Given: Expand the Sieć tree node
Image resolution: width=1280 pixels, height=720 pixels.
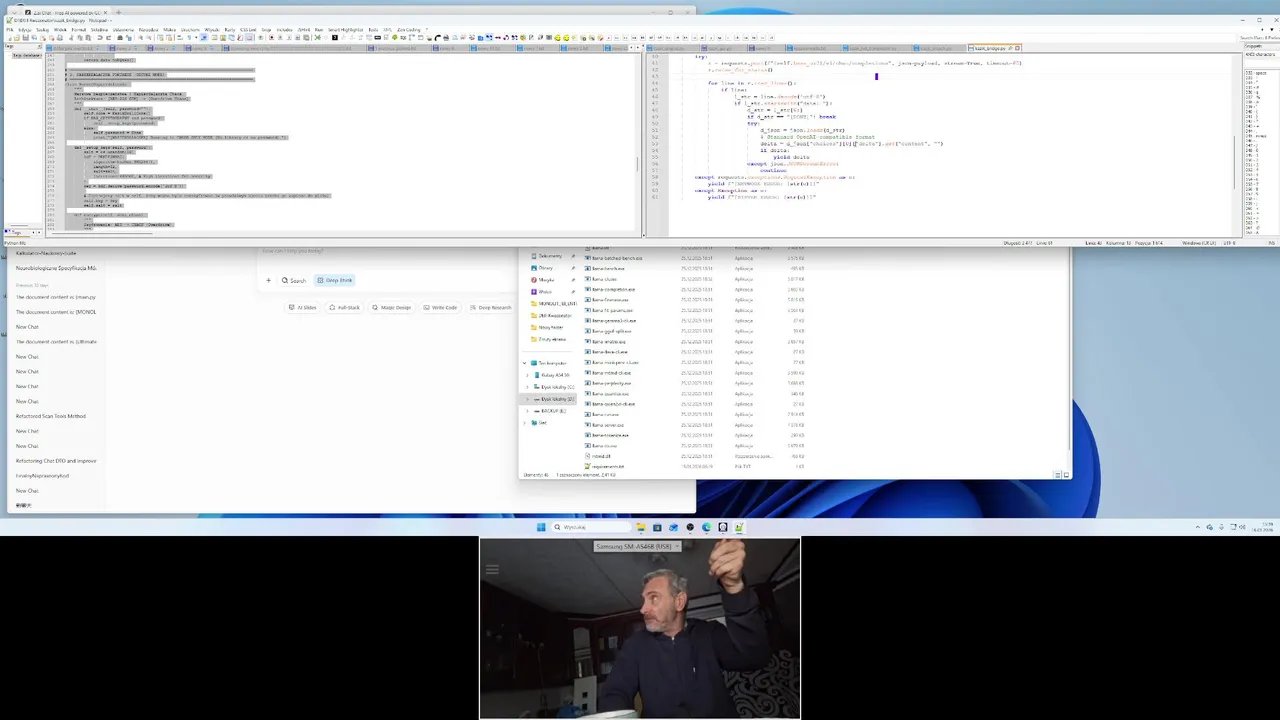Looking at the screenshot, I should pos(525,423).
